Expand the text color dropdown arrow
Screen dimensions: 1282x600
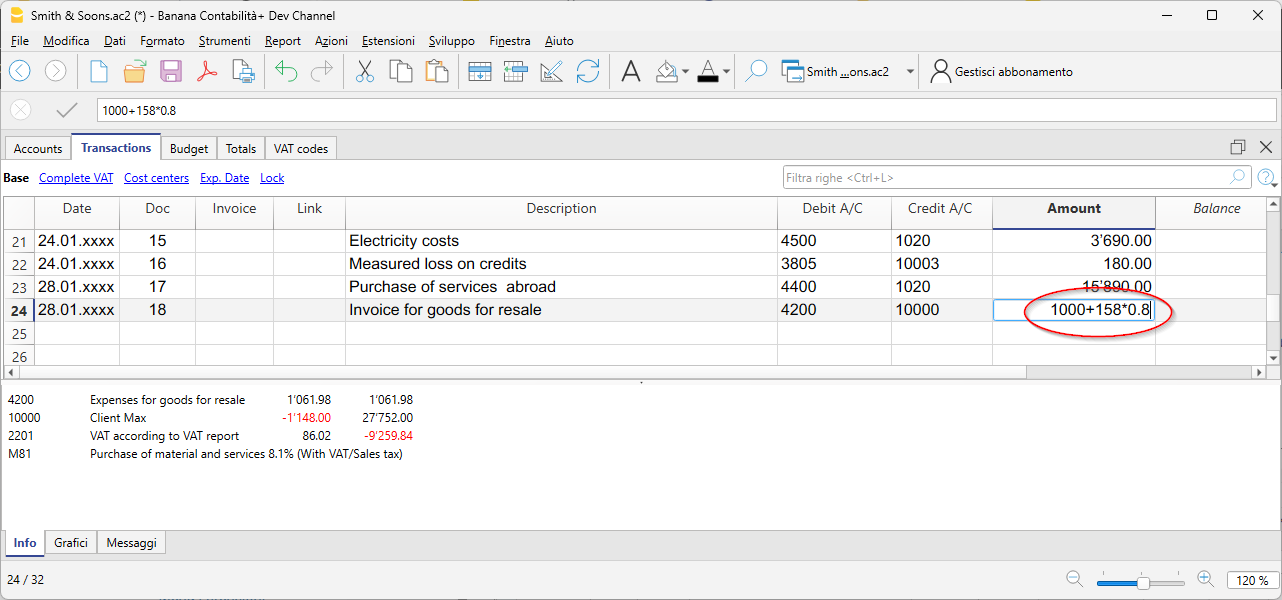[726, 72]
